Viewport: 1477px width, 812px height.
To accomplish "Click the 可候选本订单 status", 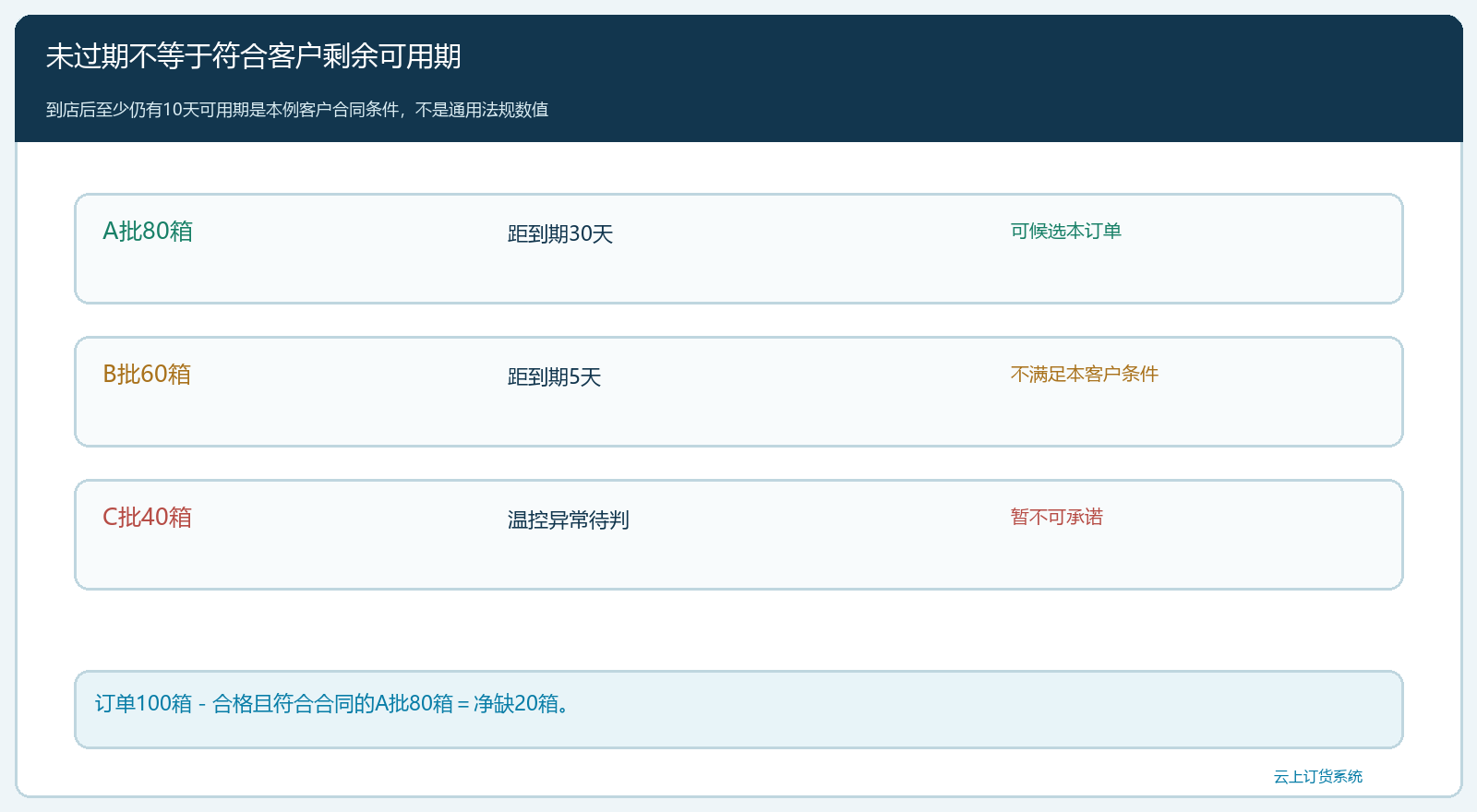I will [x=1066, y=231].
